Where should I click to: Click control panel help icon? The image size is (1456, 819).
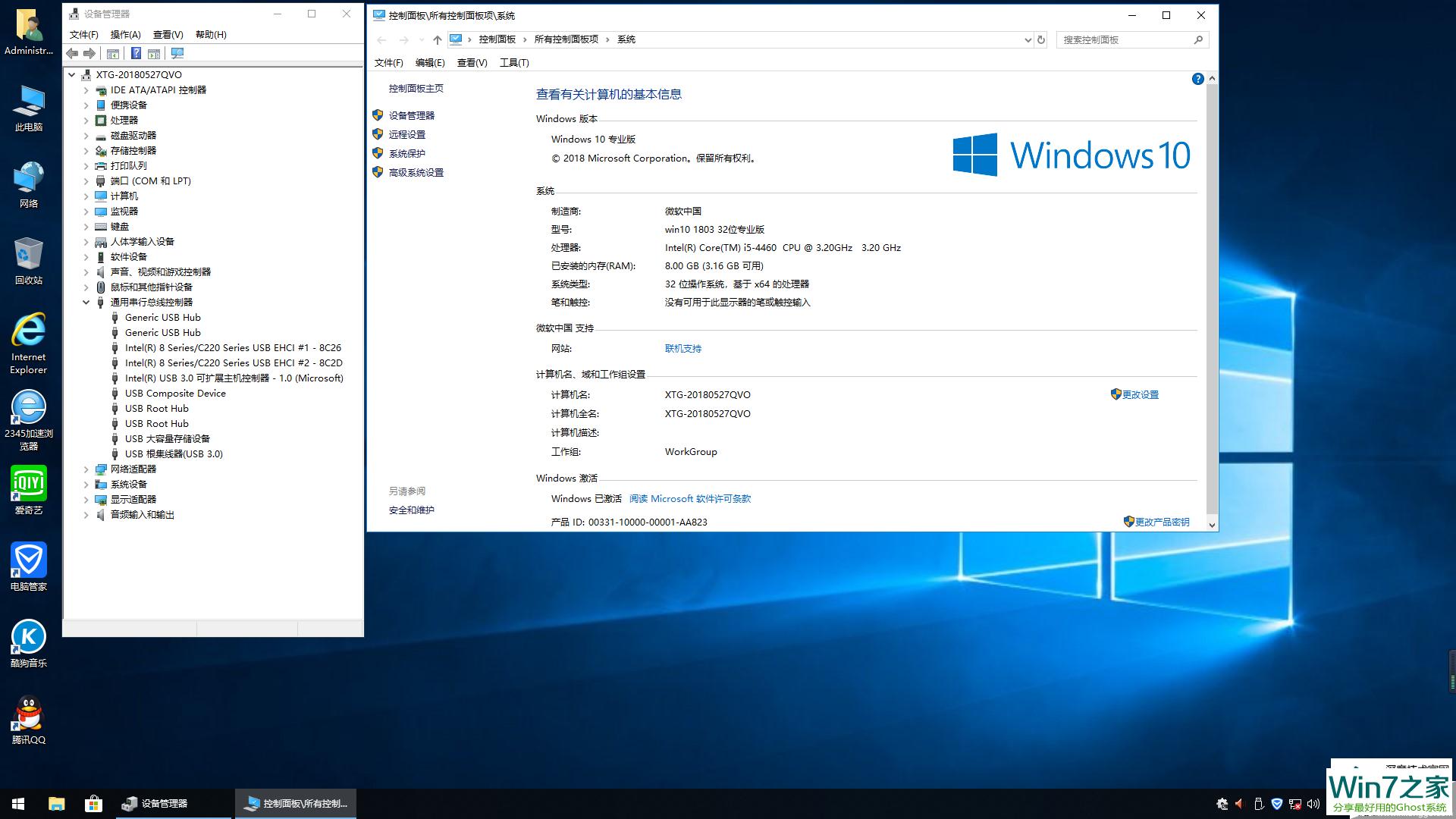tap(1197, 79)
